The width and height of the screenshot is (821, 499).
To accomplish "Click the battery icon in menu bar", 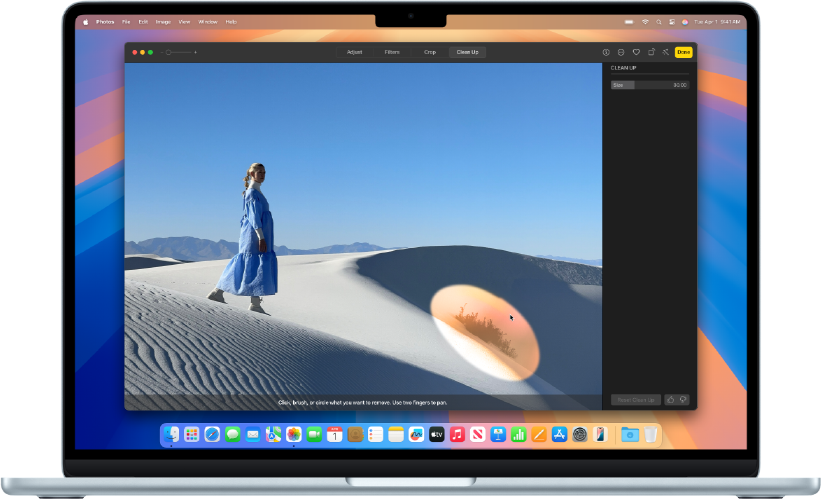I will click(x=629, y=22).
